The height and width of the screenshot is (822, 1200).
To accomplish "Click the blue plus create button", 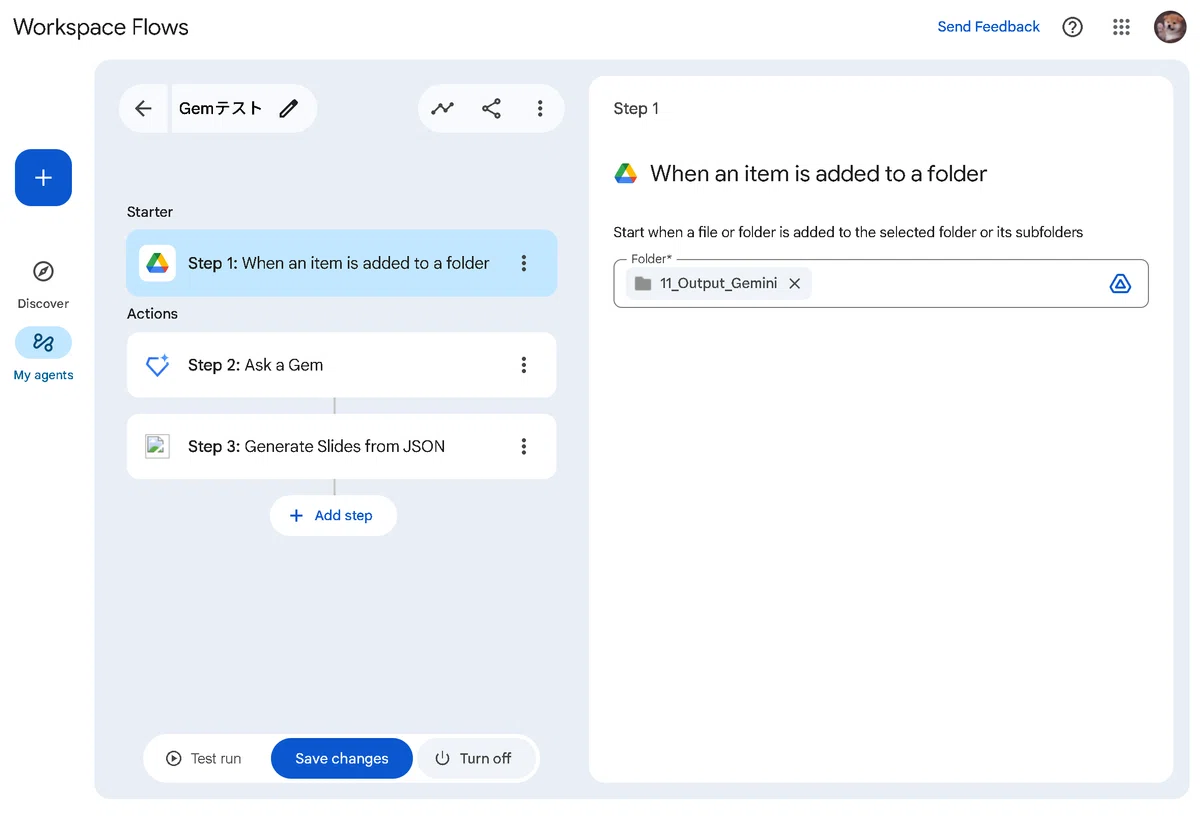I will point(43,178).
